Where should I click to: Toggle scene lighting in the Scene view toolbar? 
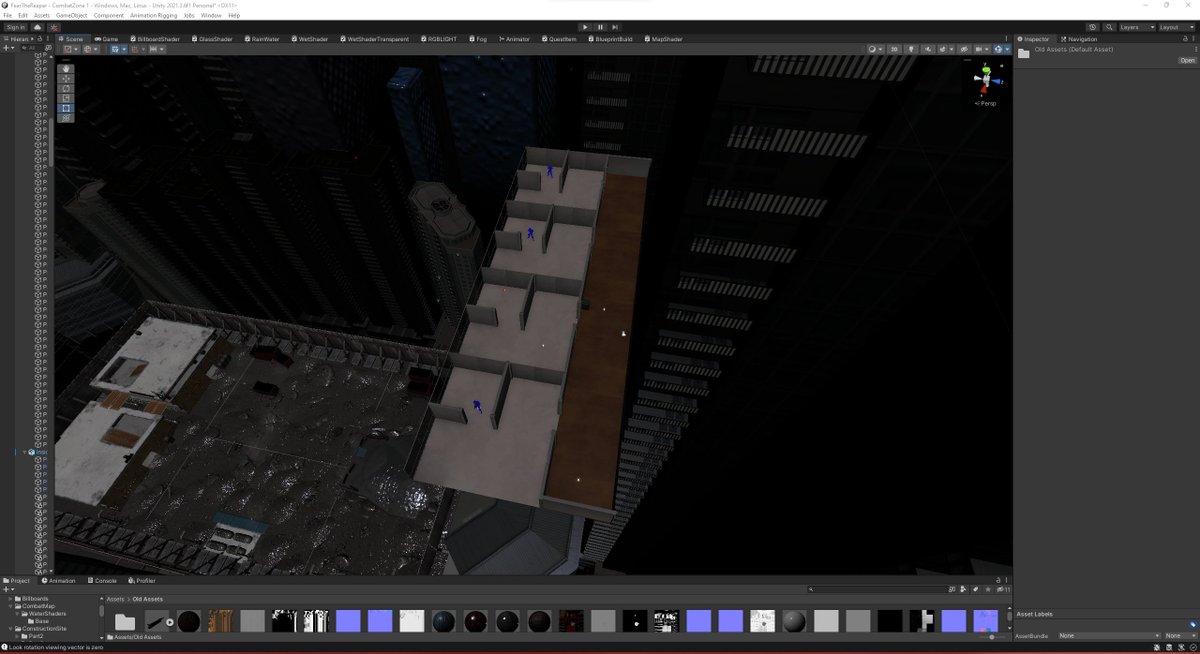point(911,48)
